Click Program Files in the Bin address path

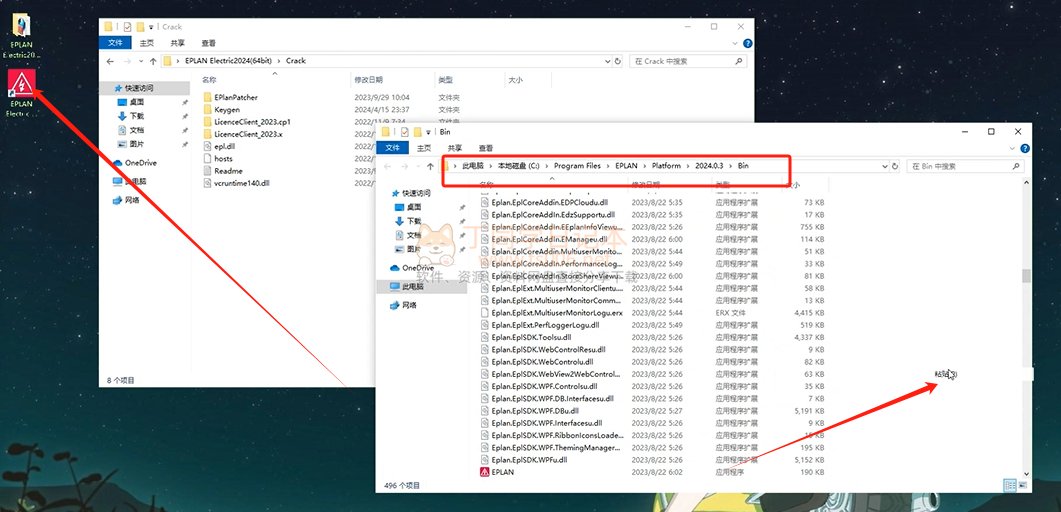pyautogui.click(x=577, y=166)
